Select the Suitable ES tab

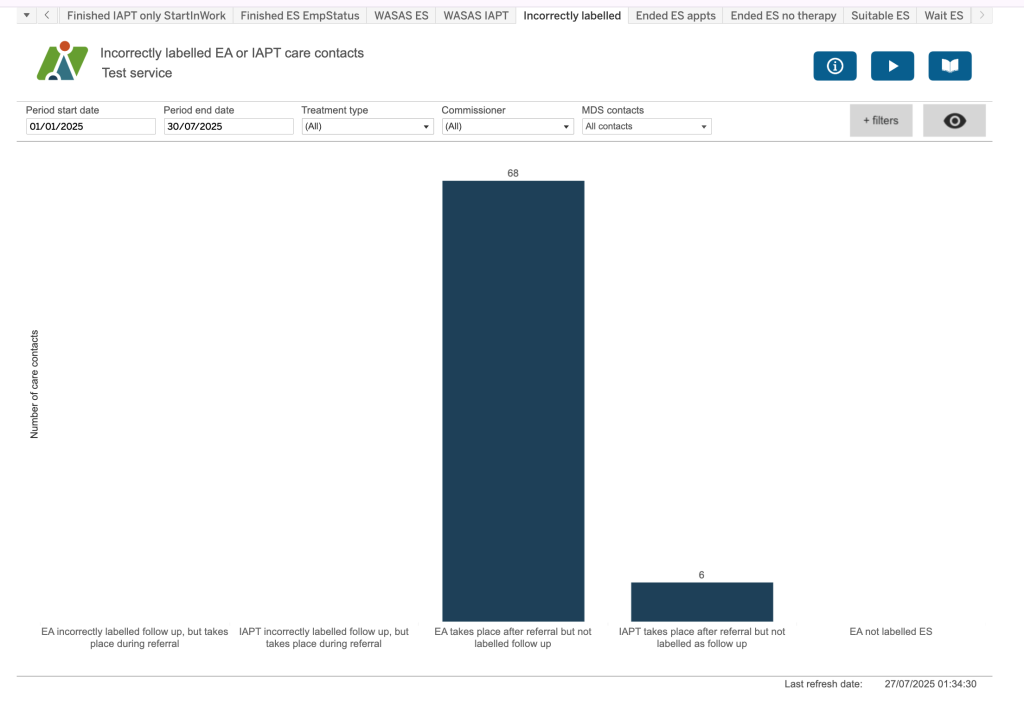[x=880, y=16]
